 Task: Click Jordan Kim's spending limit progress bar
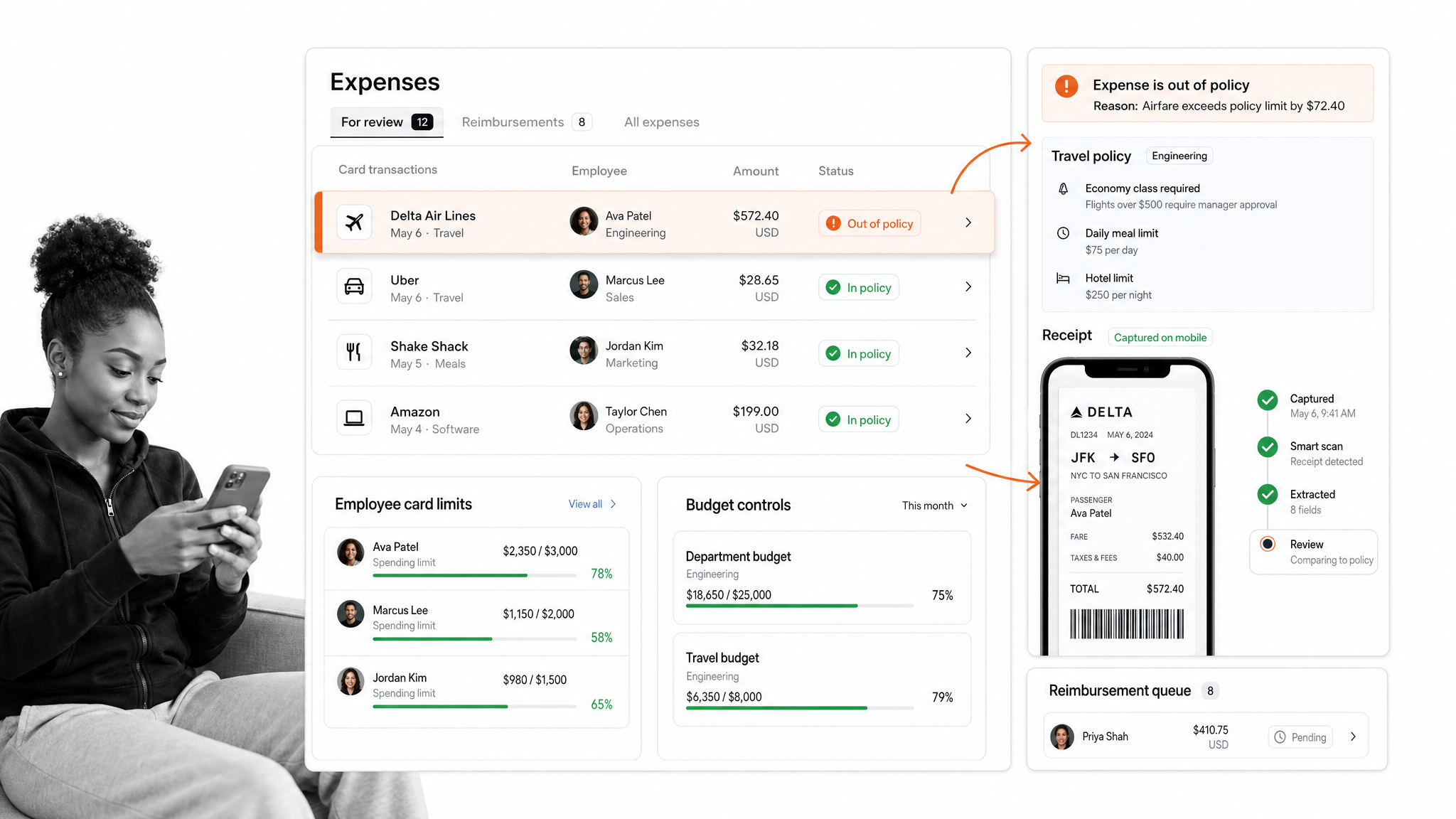coord(474,706)
